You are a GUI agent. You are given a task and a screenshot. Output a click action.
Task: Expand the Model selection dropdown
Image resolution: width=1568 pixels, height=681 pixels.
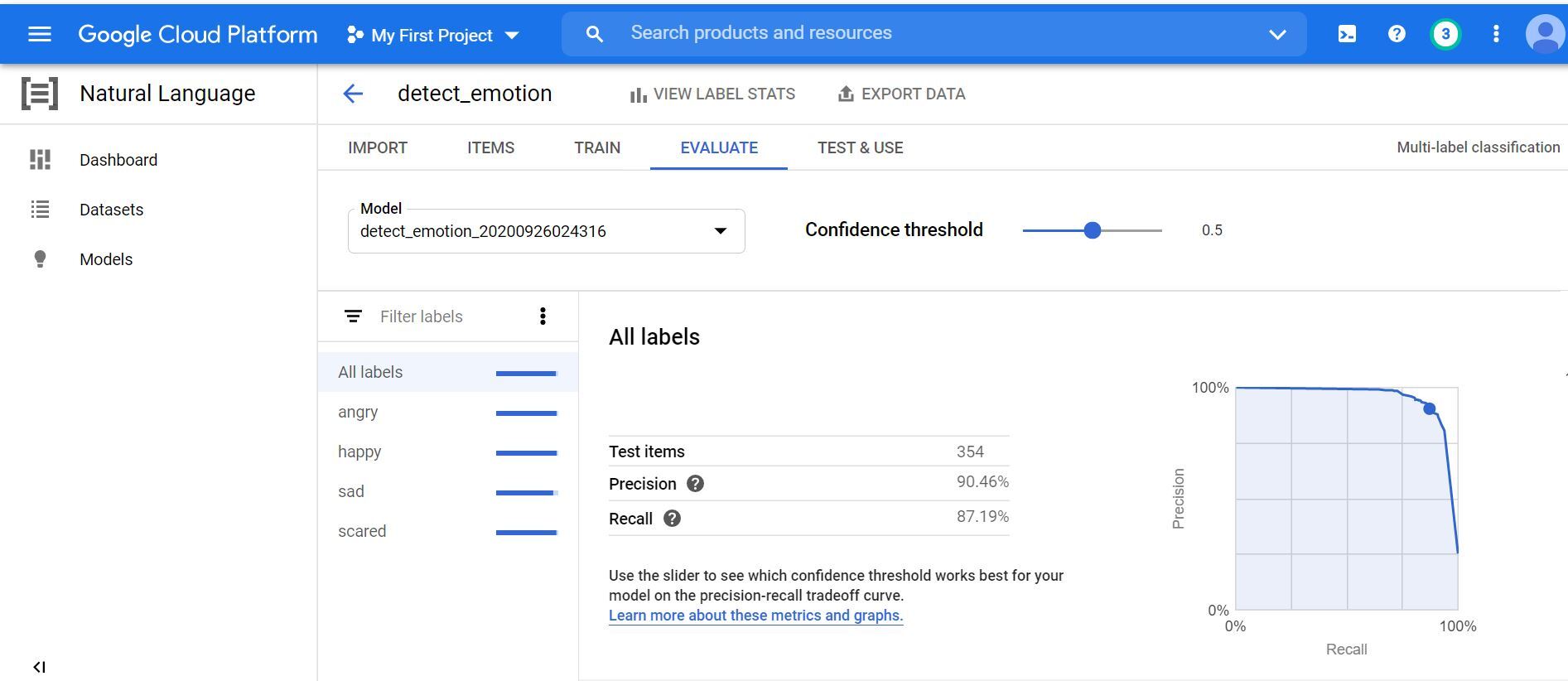tap(720, 231)
